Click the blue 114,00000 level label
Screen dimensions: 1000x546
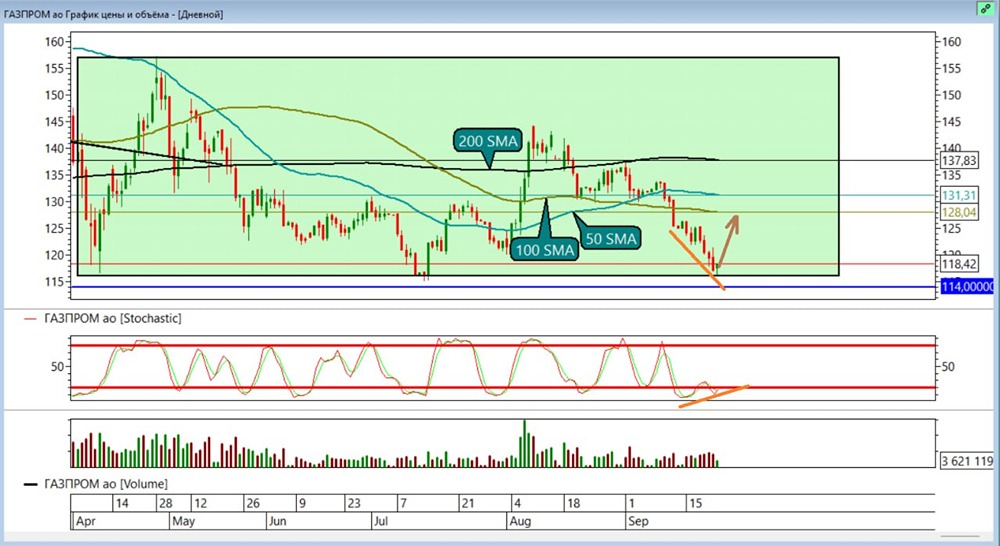click(x=967, y=287)
